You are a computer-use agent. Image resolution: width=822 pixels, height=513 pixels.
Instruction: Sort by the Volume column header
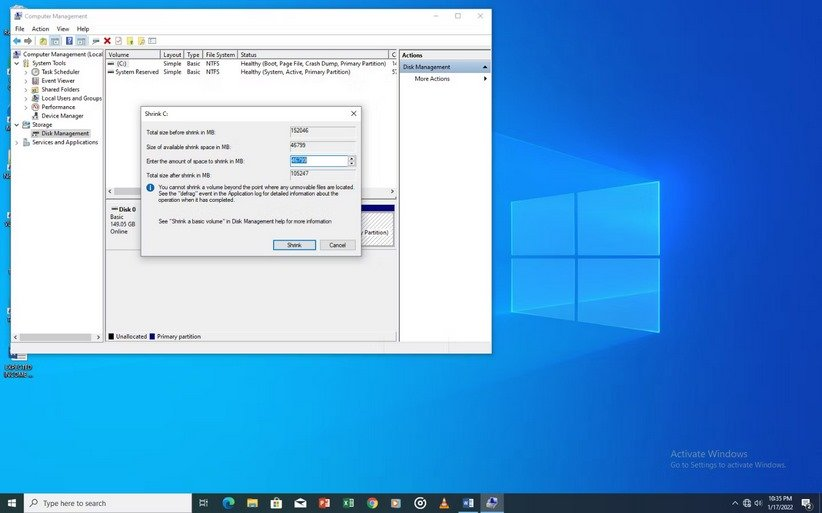pyautogui.click(x=133, y=54)
